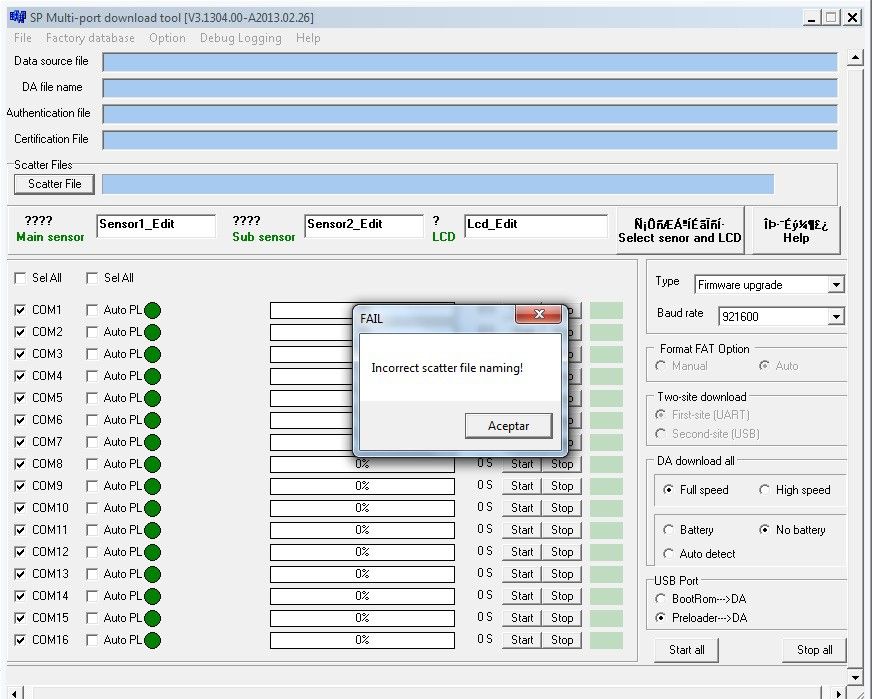872x699 pixels.
Task: Click the Sensor1_Edit input field
Action: 156,225
